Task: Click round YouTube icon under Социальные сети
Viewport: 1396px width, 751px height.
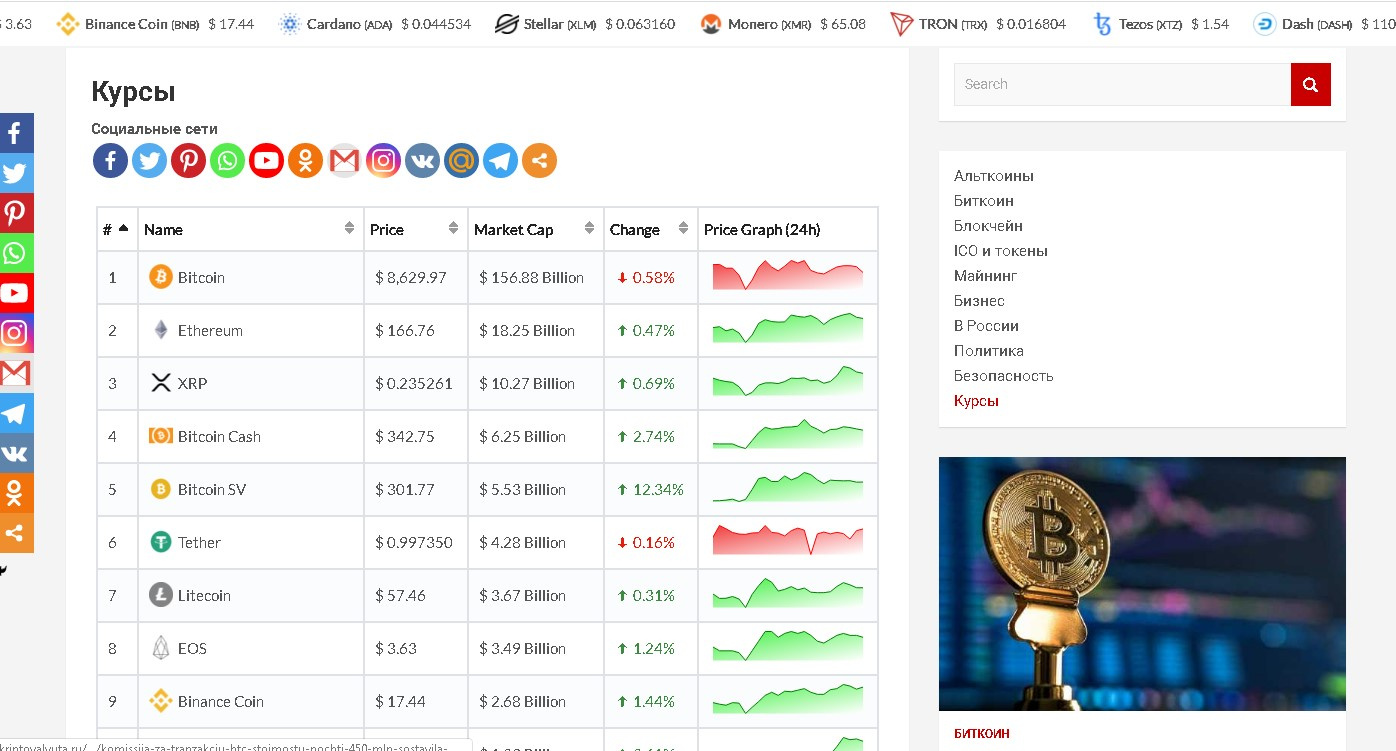Action: 266,160
